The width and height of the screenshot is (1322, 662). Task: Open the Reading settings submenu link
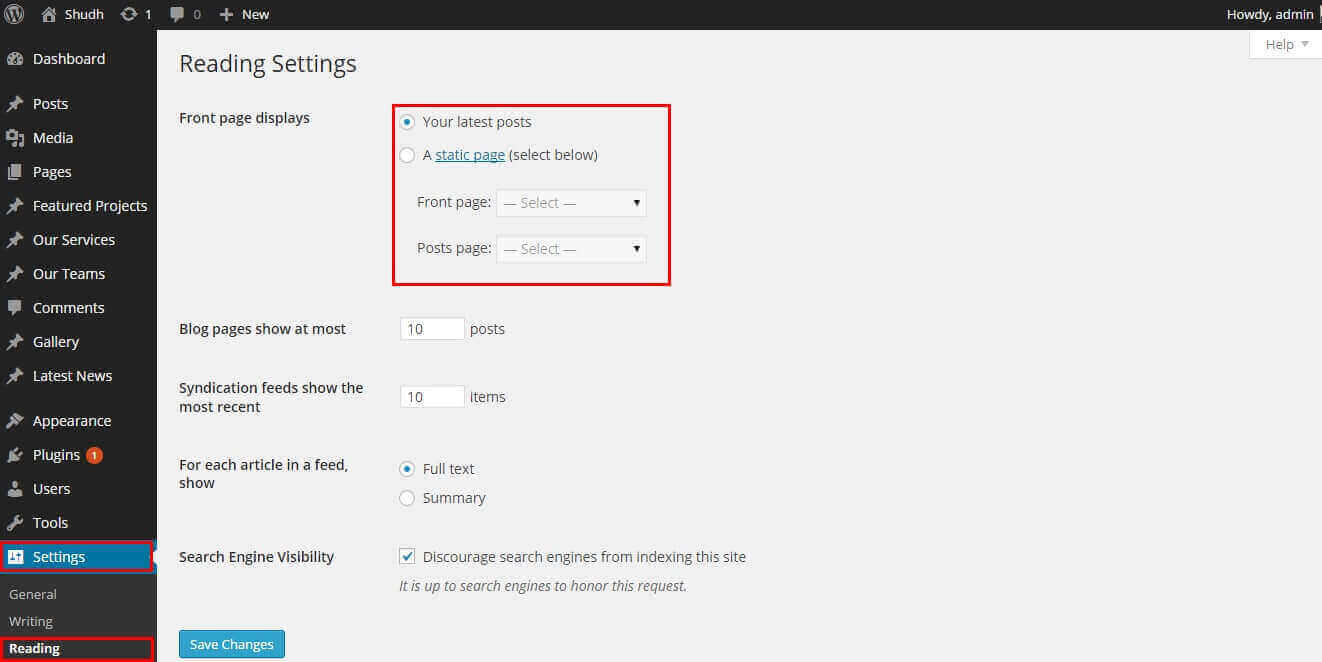click(35, 648)
